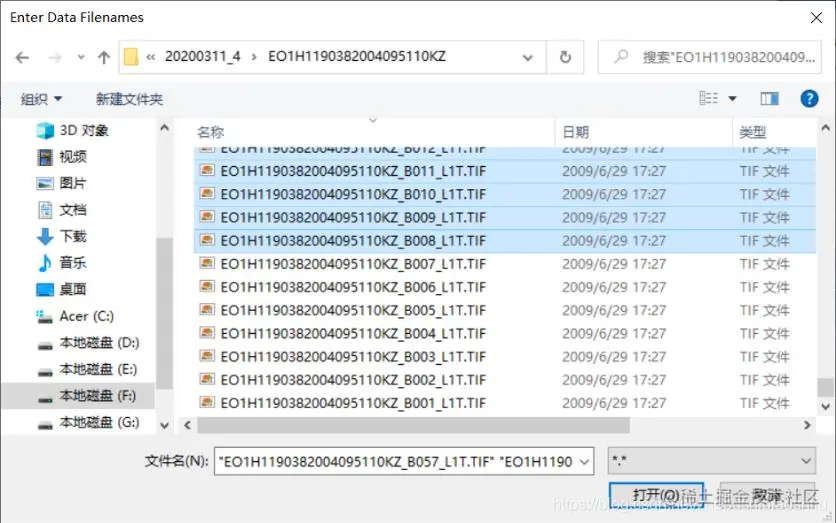Select 视频 in sidebar
The height and width of the screenshot is (523, 836).
(62, 157)
